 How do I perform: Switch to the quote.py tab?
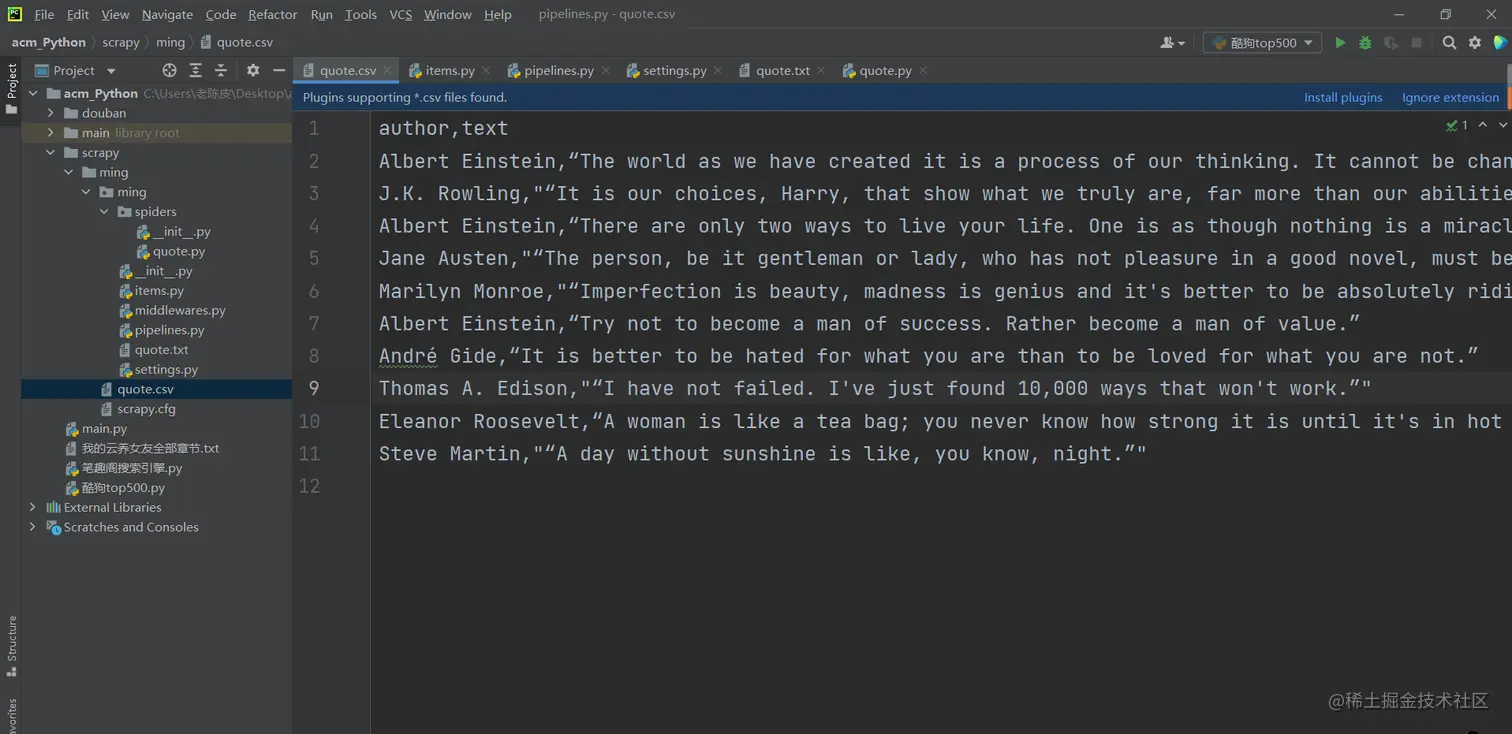pyautogui.click(x=885, y=70)
